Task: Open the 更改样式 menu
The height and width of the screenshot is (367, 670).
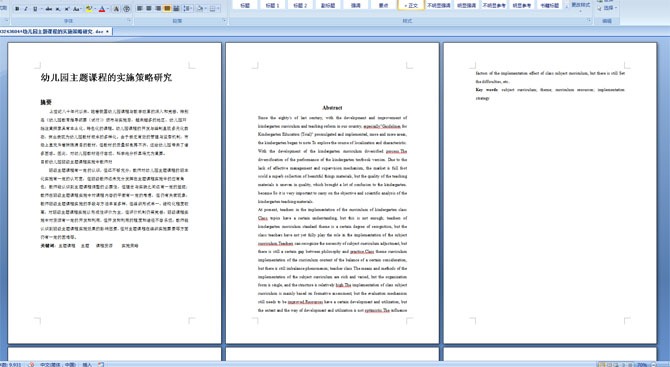Action: click(x=581, y=6)
